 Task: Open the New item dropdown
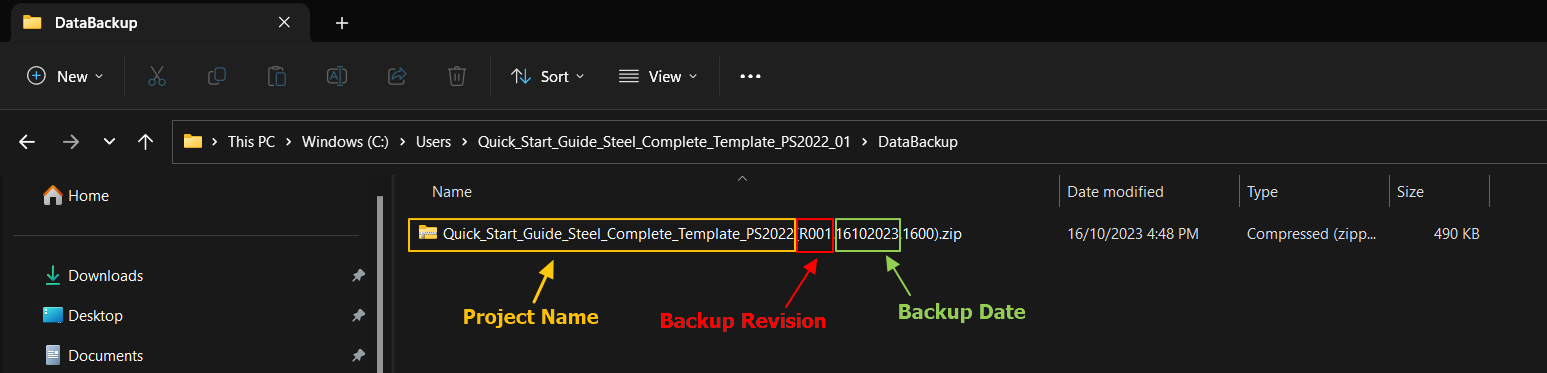point(65,76)
